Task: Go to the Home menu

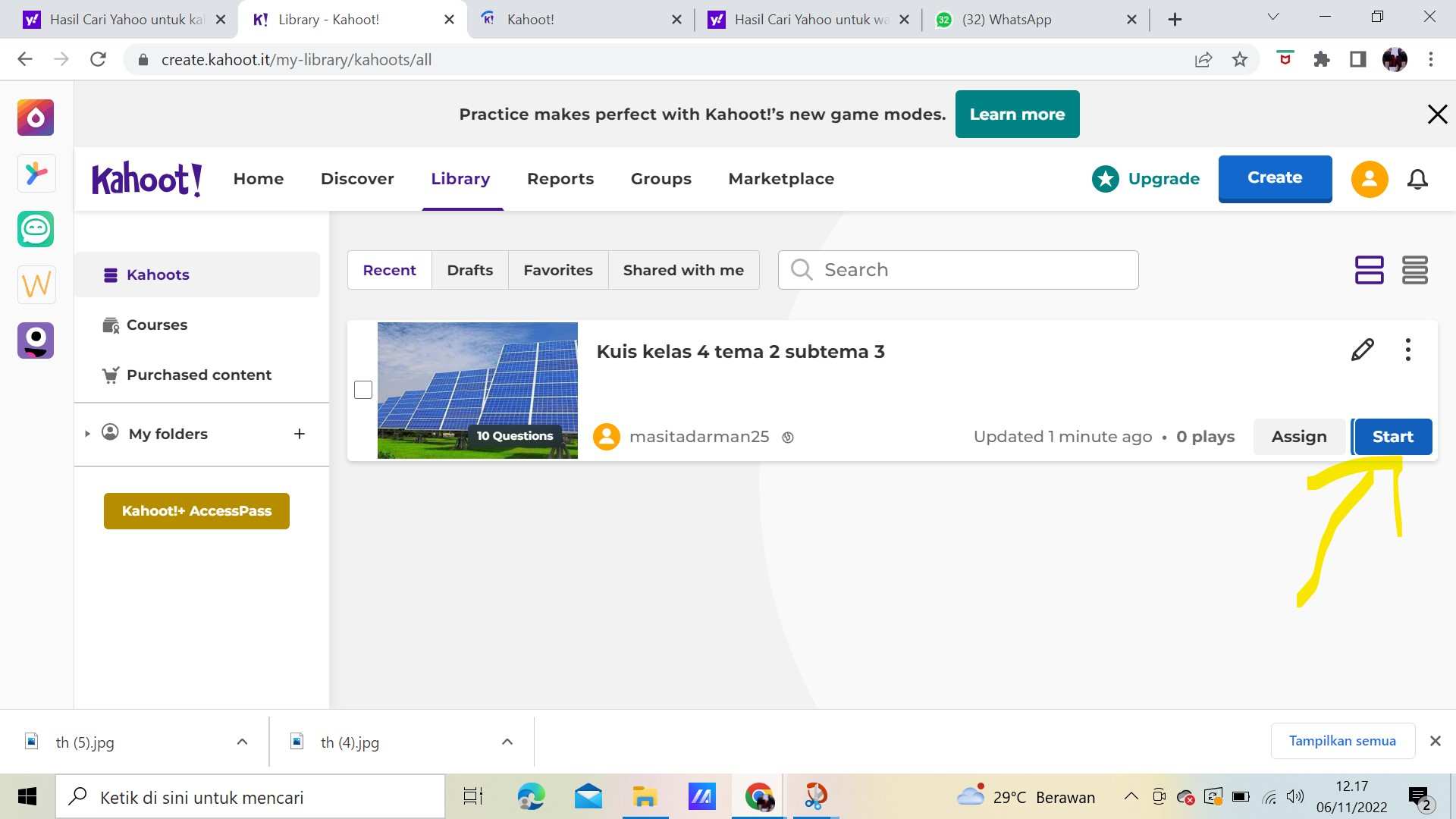Action: [259, 179]
